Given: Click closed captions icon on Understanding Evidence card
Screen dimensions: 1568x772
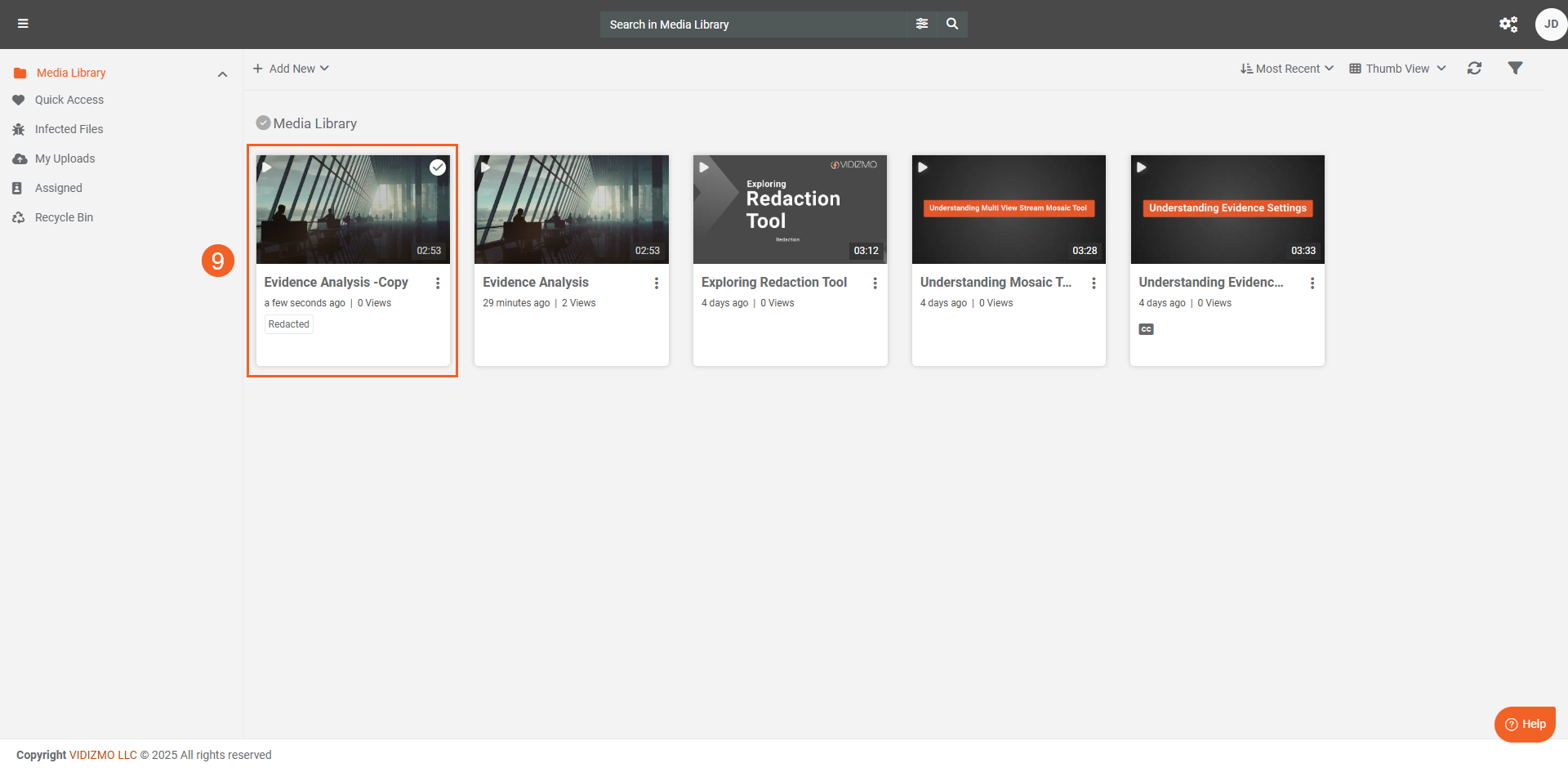Looking at the screenshot, I should coord(1147,329).
